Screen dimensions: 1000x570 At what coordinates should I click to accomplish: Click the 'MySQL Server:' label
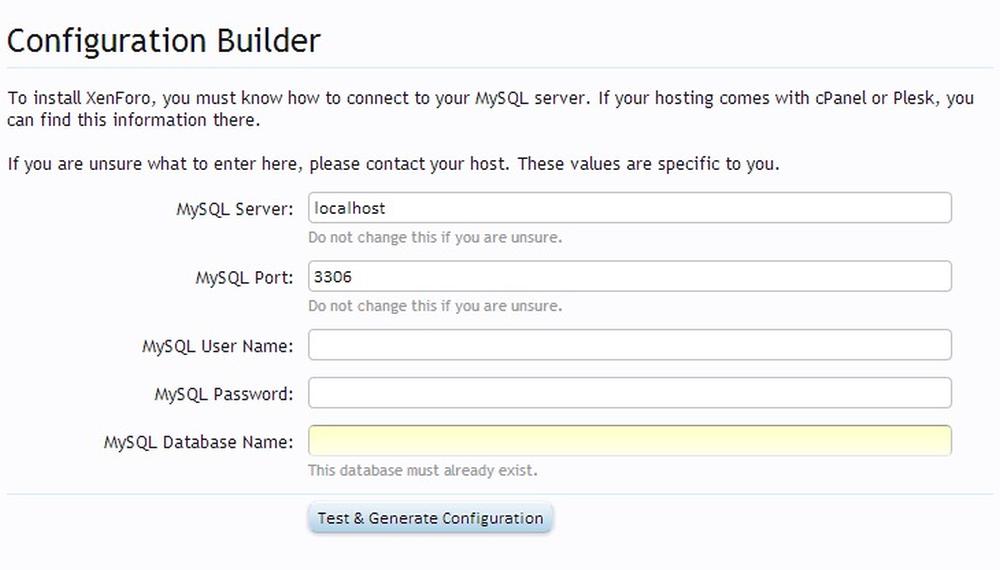(x=235, y=209)
